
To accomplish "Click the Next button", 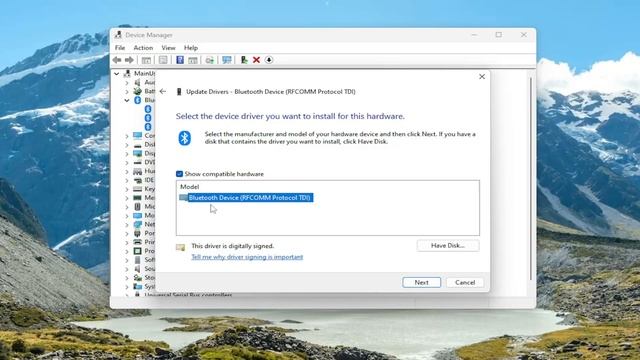I will [422, 282].
